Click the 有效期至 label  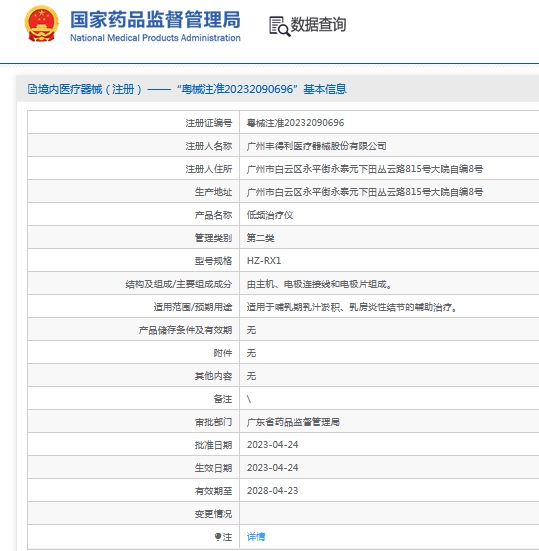[213, 491]
